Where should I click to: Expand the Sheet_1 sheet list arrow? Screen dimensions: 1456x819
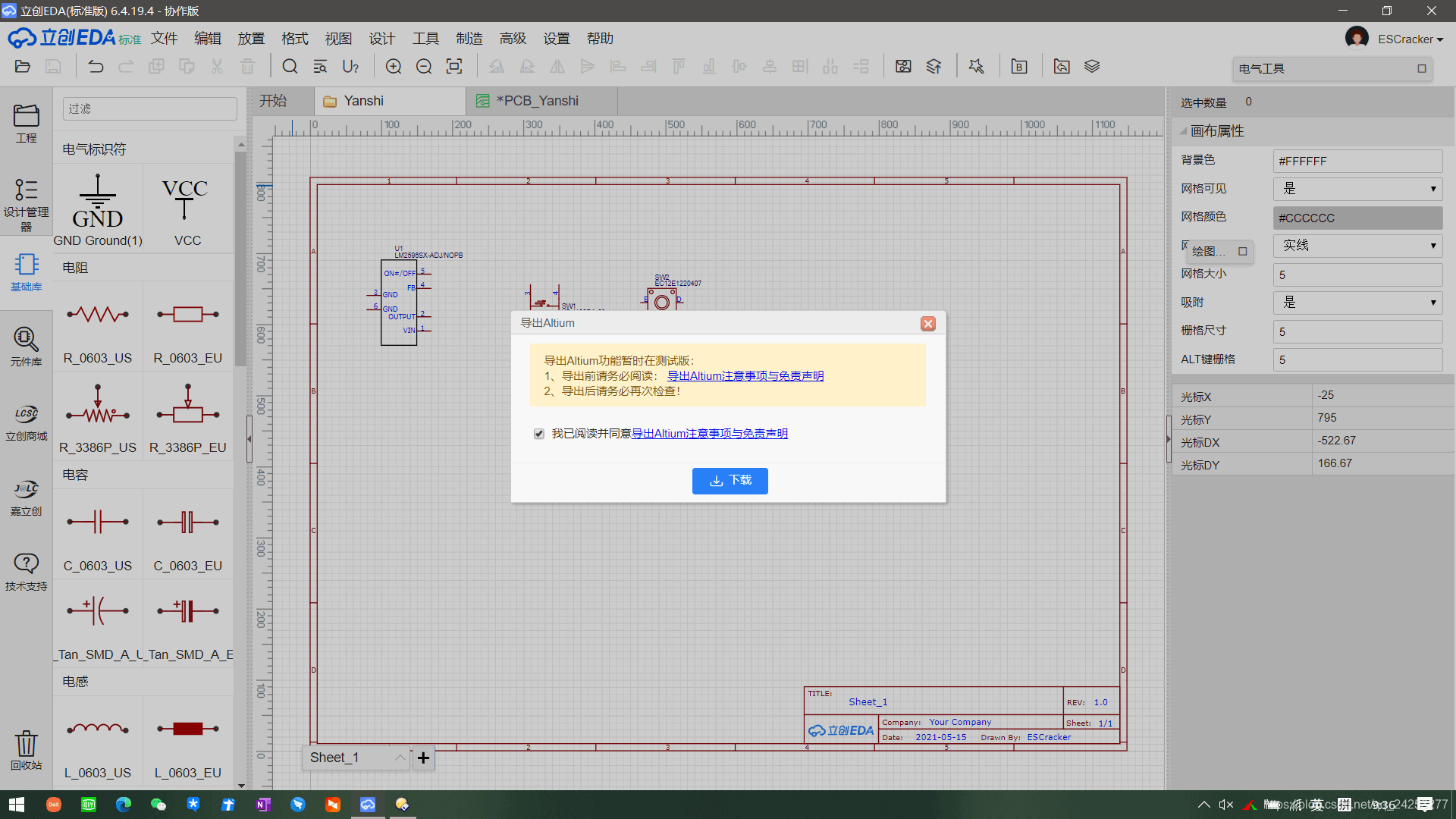(400, 758)
